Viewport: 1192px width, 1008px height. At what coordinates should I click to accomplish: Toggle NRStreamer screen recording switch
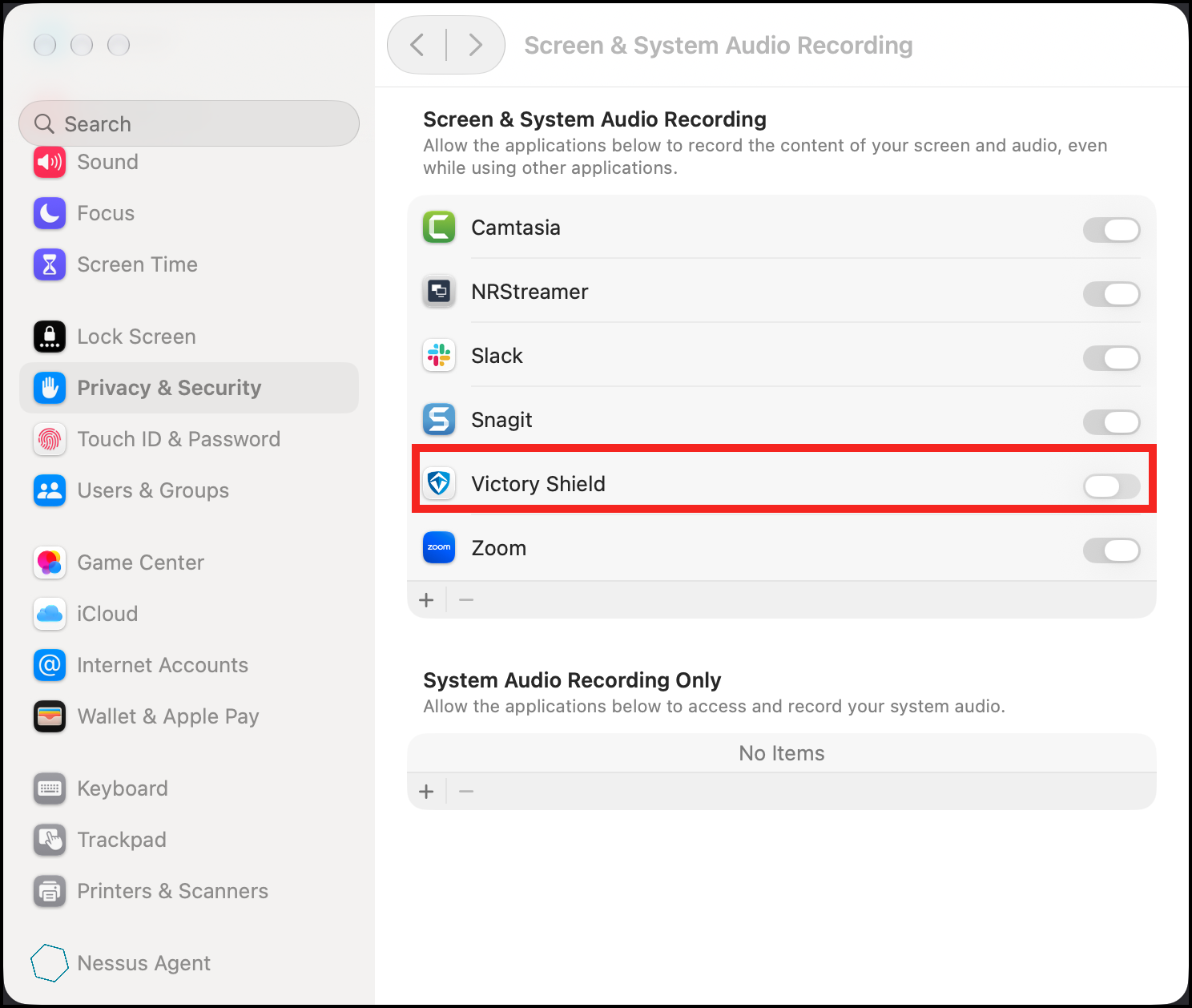pos(1112,294)
